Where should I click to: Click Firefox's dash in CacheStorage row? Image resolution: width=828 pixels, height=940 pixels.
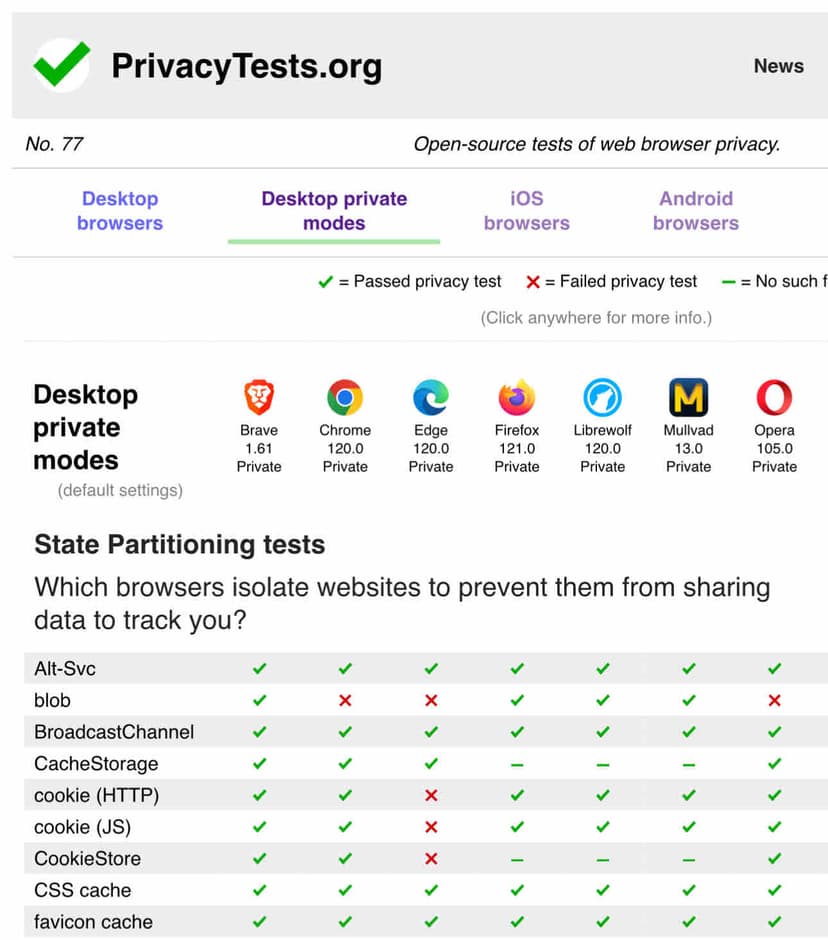coord(517,764)
